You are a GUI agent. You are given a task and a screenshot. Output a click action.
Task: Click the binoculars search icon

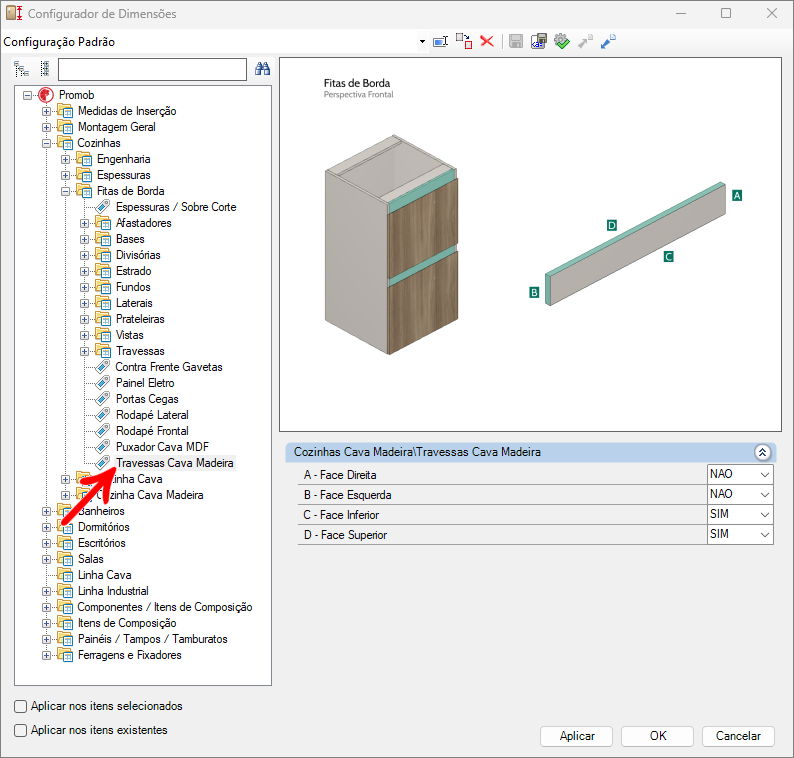click(263, 69)
